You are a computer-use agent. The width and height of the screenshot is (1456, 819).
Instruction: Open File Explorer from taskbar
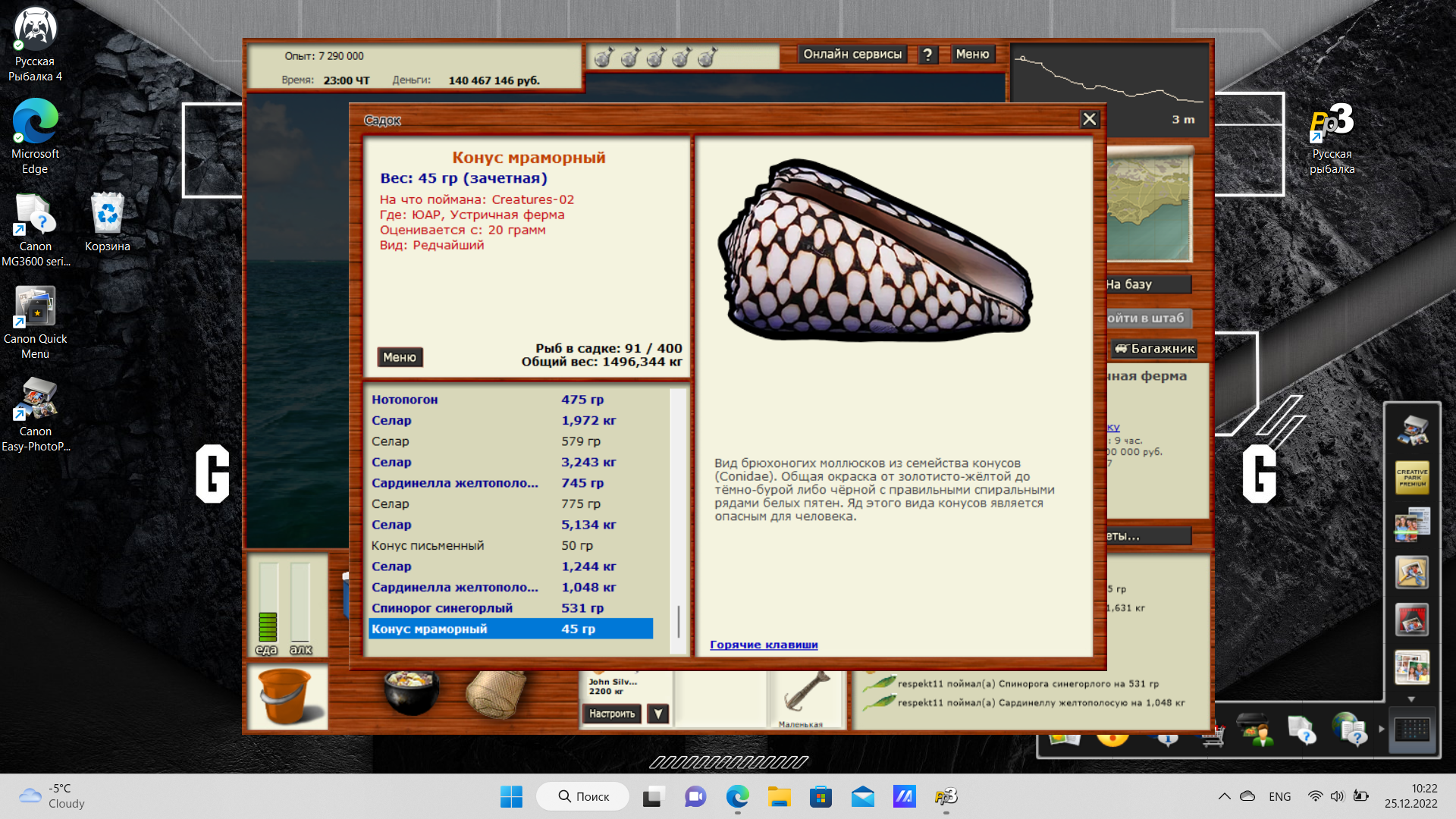[x=779, y=796]
